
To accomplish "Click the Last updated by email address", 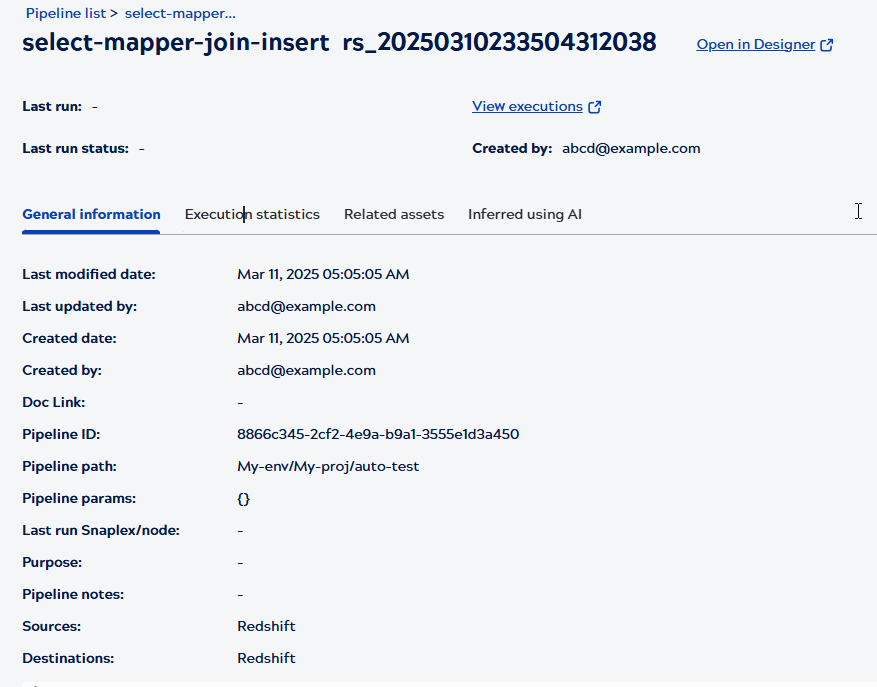I will tap(307, 306).
